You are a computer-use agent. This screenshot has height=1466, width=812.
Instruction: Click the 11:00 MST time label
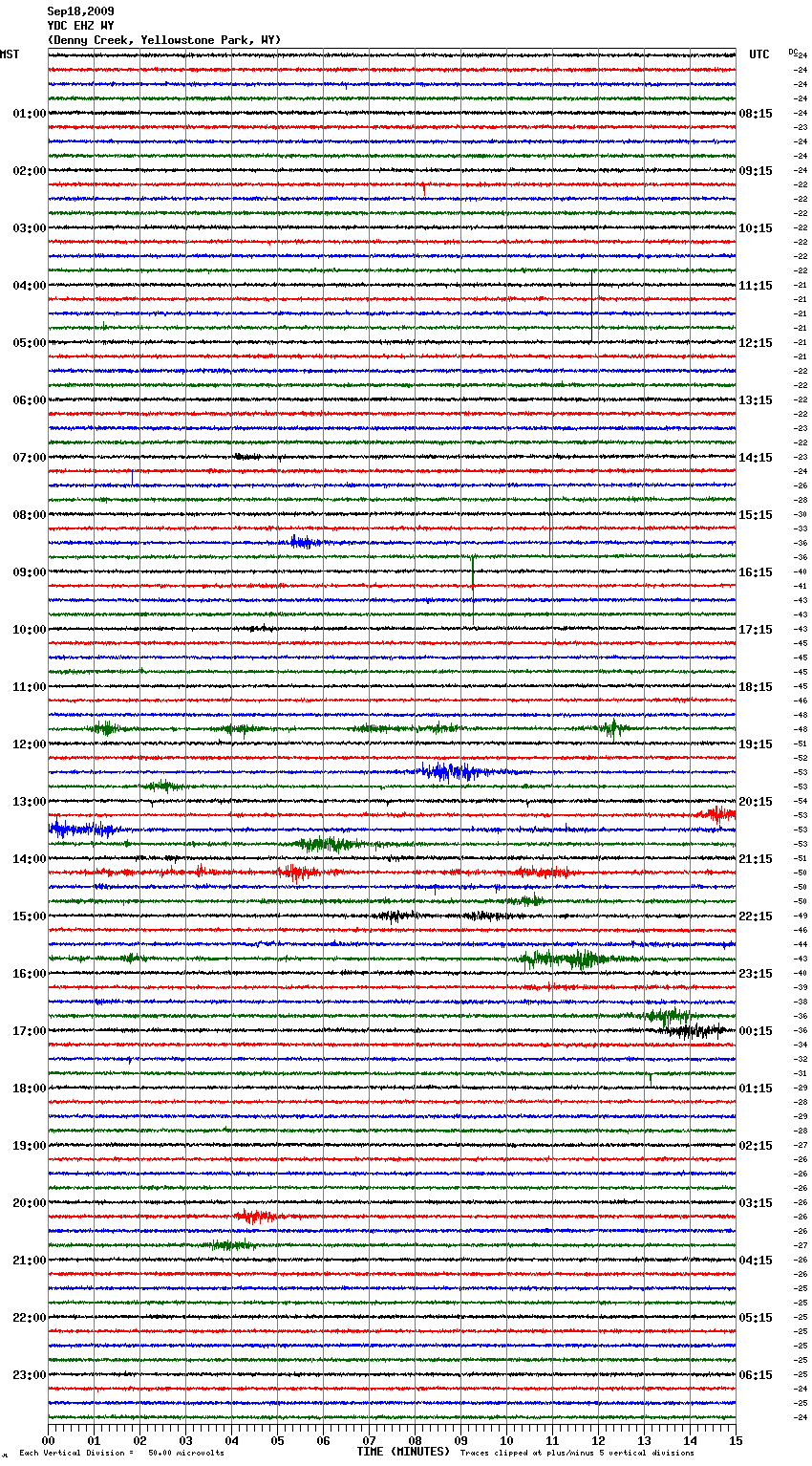point(30,687)
